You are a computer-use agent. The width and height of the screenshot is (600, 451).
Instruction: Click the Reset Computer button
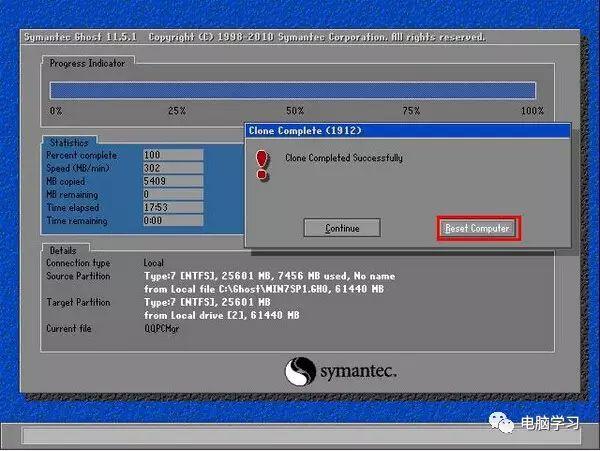(478, 228)
